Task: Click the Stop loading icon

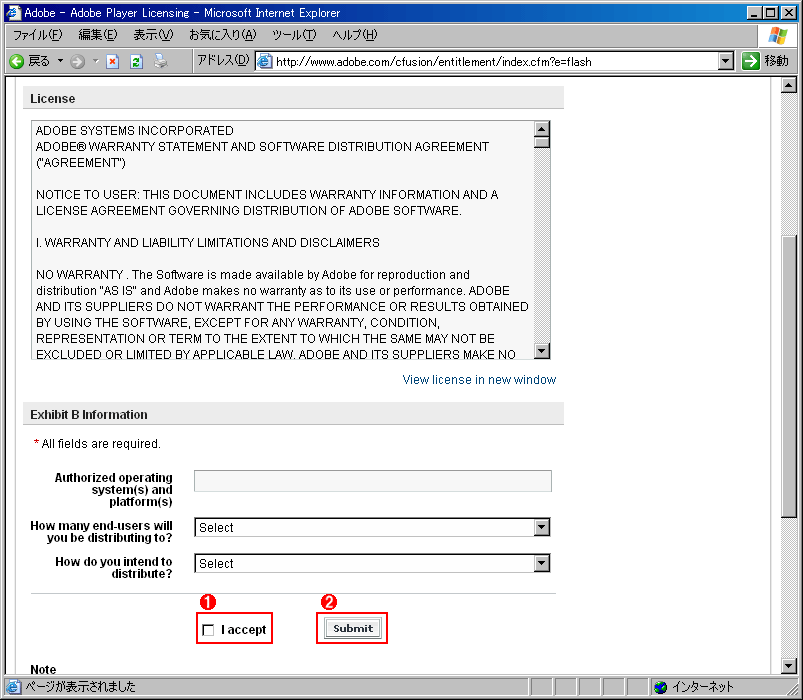Action: click(x=113, y=62)
